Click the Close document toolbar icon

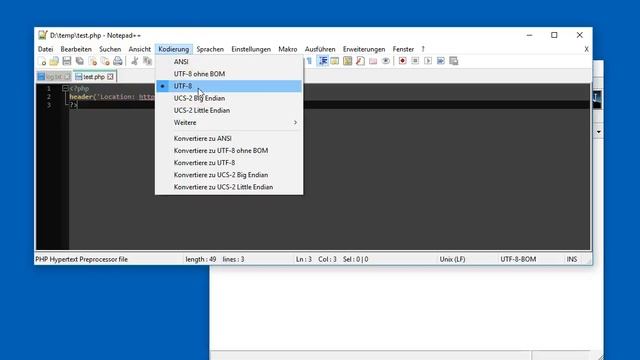click(x=93, y=61)
